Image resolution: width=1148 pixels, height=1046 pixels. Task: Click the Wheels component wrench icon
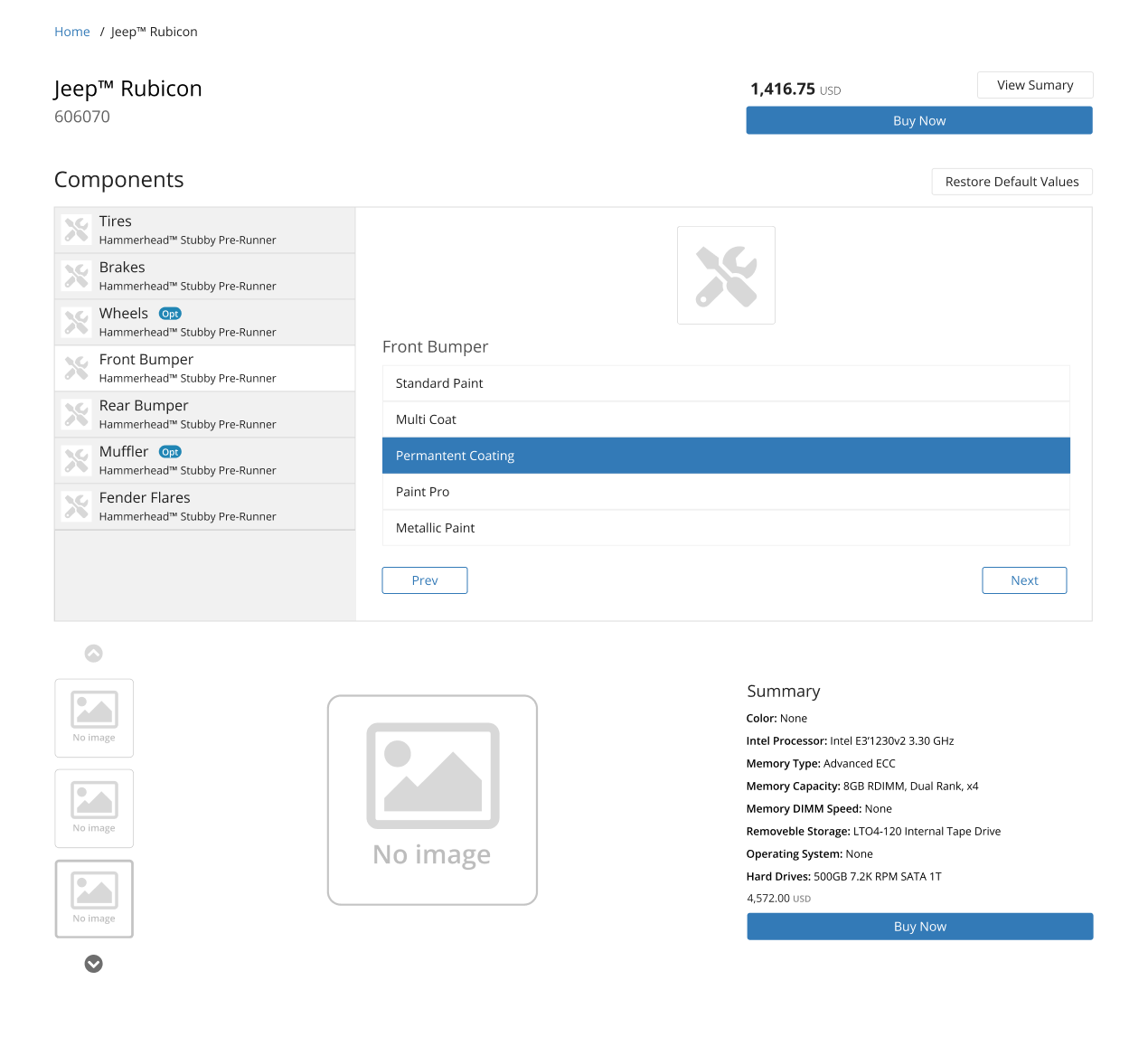tap(77, 322)
